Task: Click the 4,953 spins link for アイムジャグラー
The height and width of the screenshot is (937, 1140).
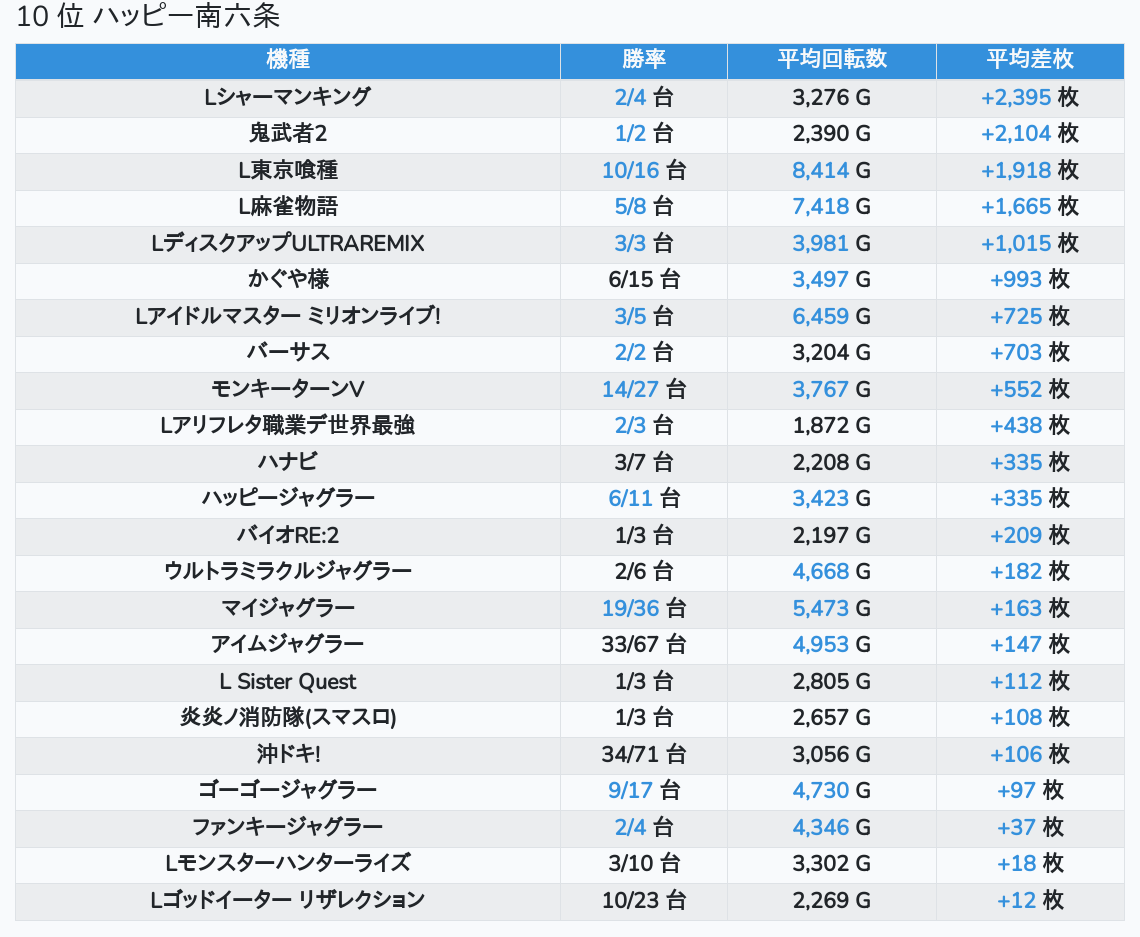Action: pyautogui.click(x=820, y=645)
